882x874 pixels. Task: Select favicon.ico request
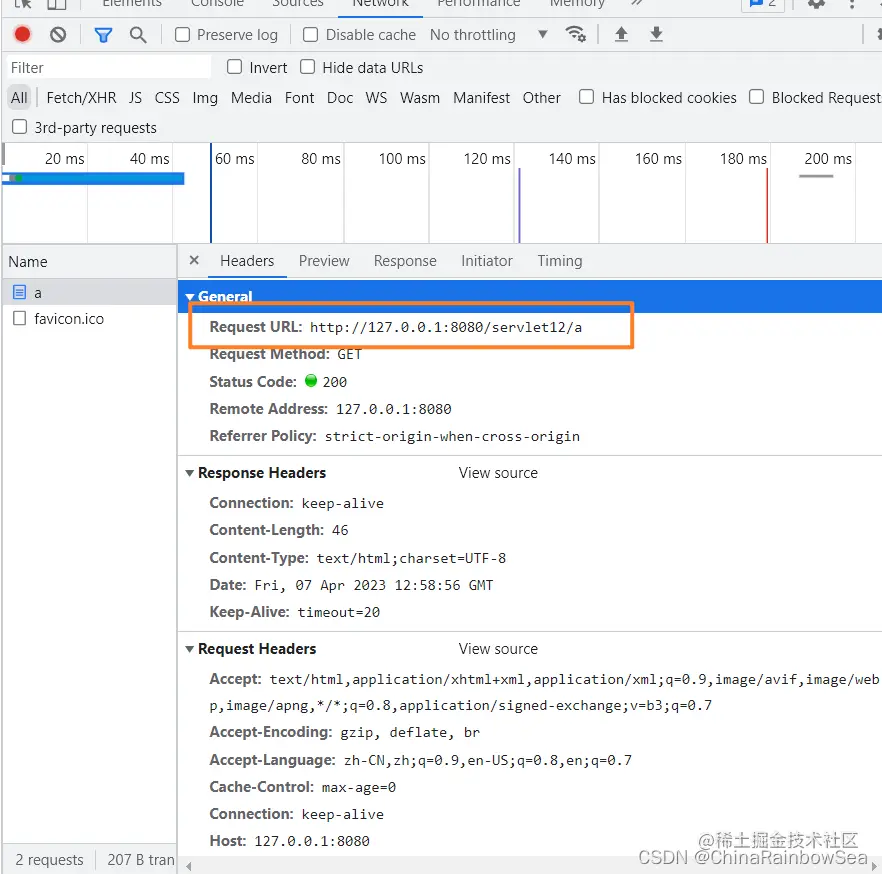[x=90, y=319]
